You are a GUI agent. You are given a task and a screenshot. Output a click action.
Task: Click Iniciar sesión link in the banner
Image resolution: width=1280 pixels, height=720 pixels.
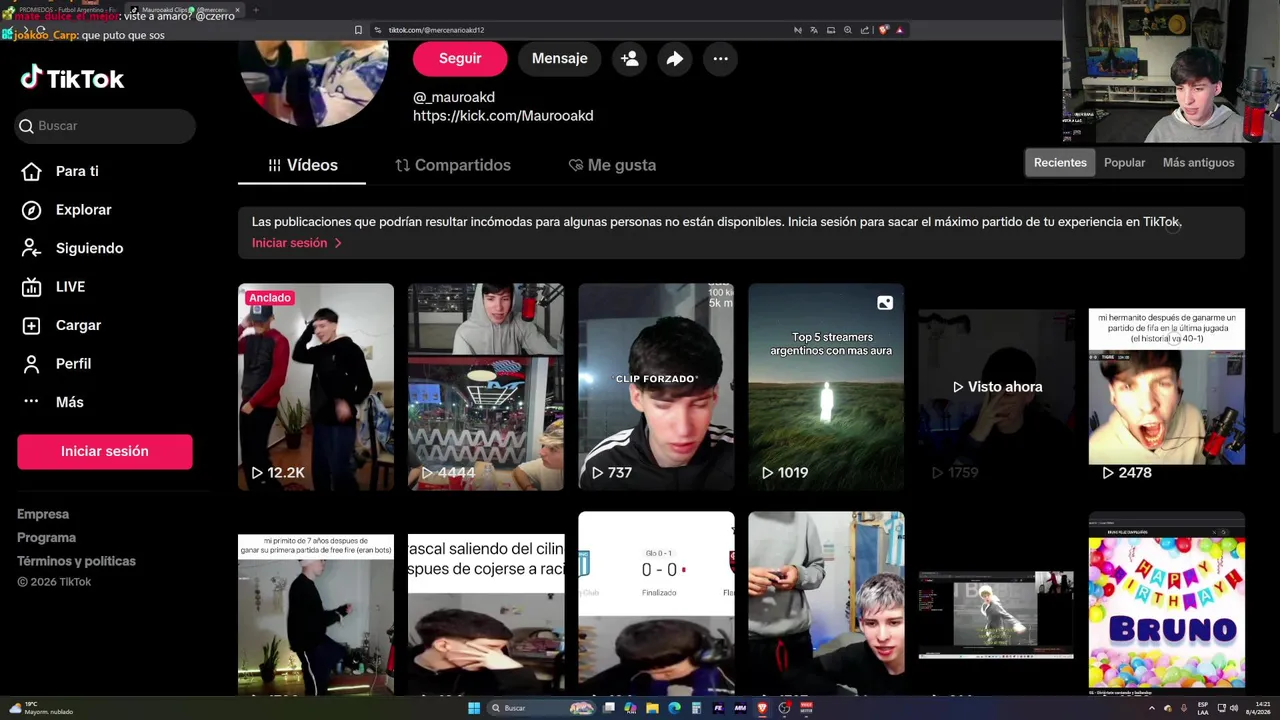click(296, 243)
